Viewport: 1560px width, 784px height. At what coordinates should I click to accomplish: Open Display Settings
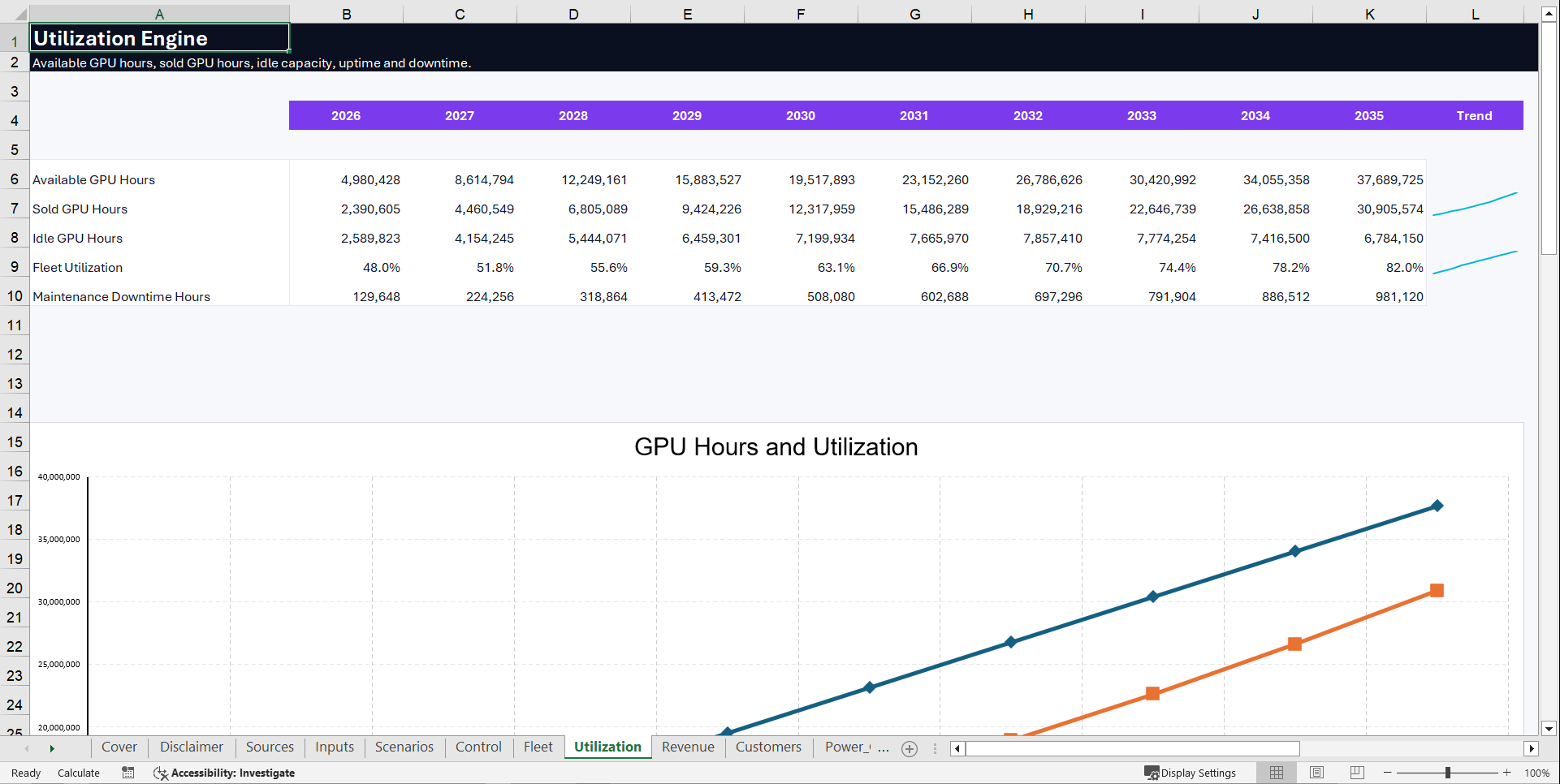tap(1190, 773)
